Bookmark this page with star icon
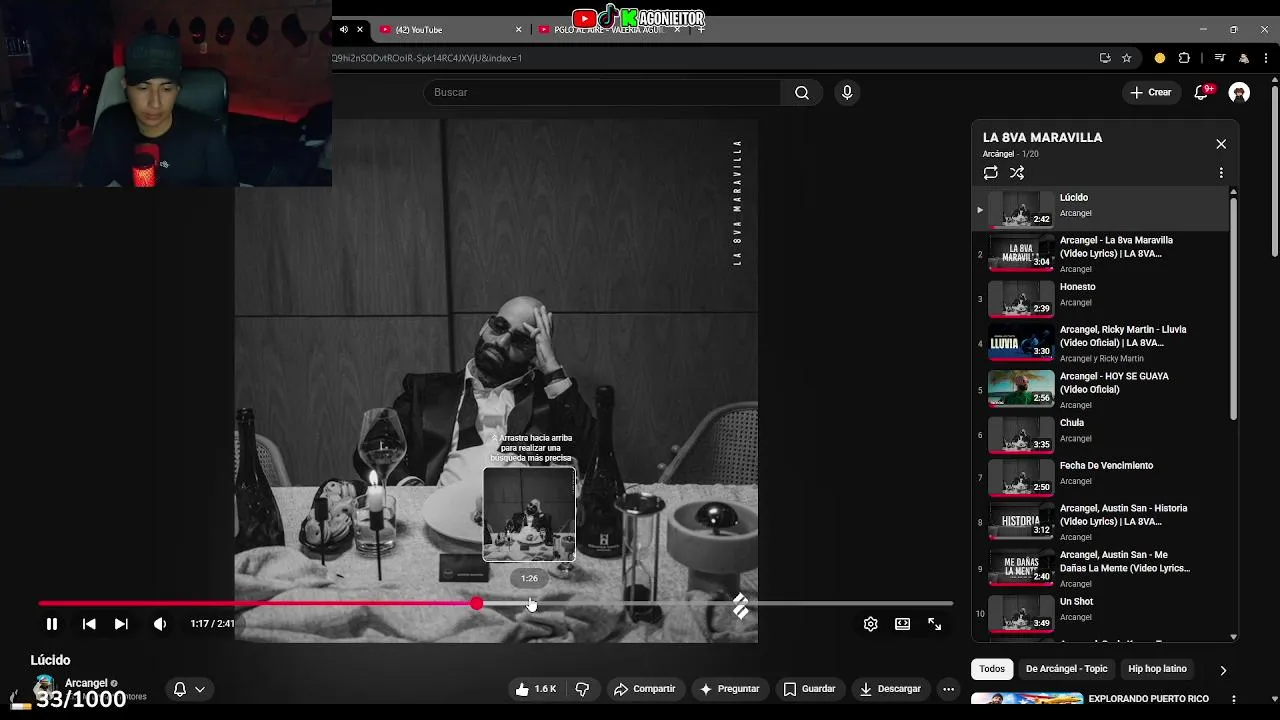This screenshot has height=720, width=1280. 1127,58
